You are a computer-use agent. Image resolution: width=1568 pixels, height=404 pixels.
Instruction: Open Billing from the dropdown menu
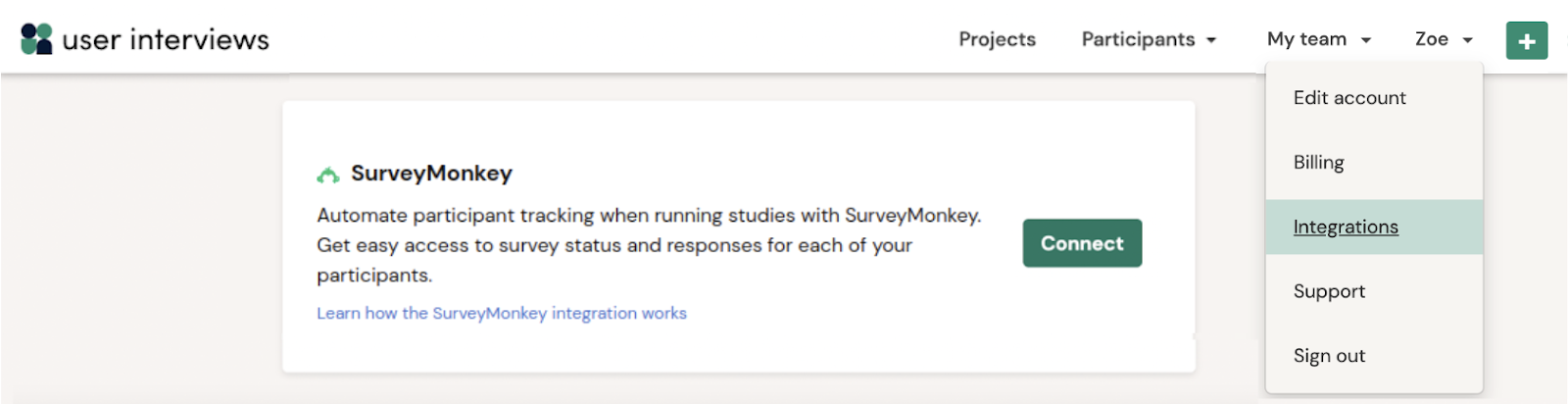tap(1318, 163)
